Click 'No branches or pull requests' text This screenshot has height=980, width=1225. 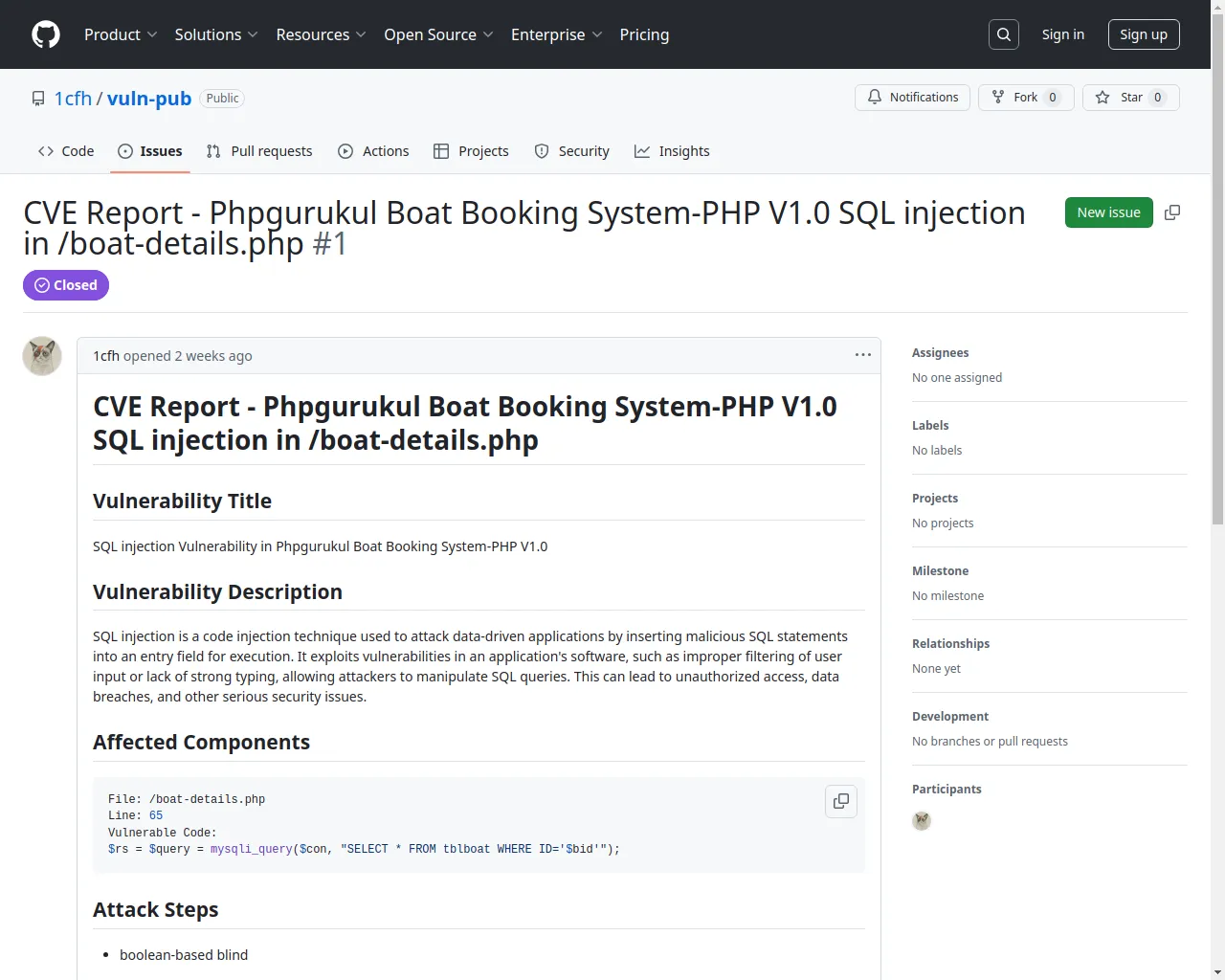(990, 742)
